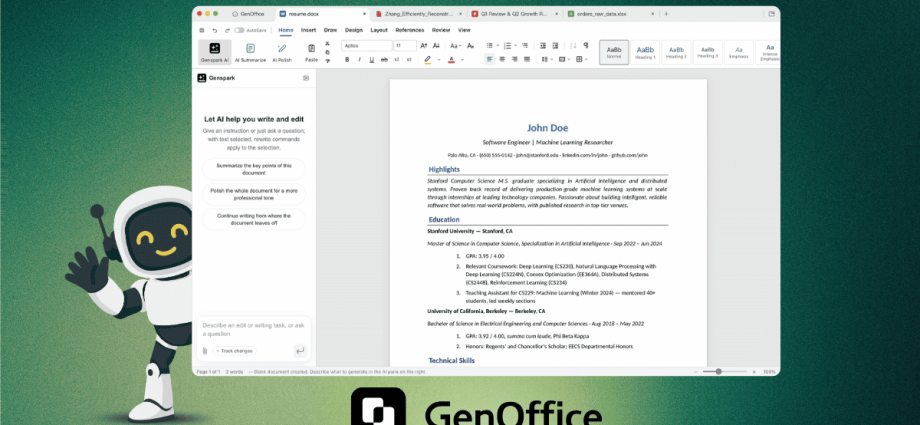Click the Genspark prompt input field
This screenshot has height=425, width=920.
[253, 329]
